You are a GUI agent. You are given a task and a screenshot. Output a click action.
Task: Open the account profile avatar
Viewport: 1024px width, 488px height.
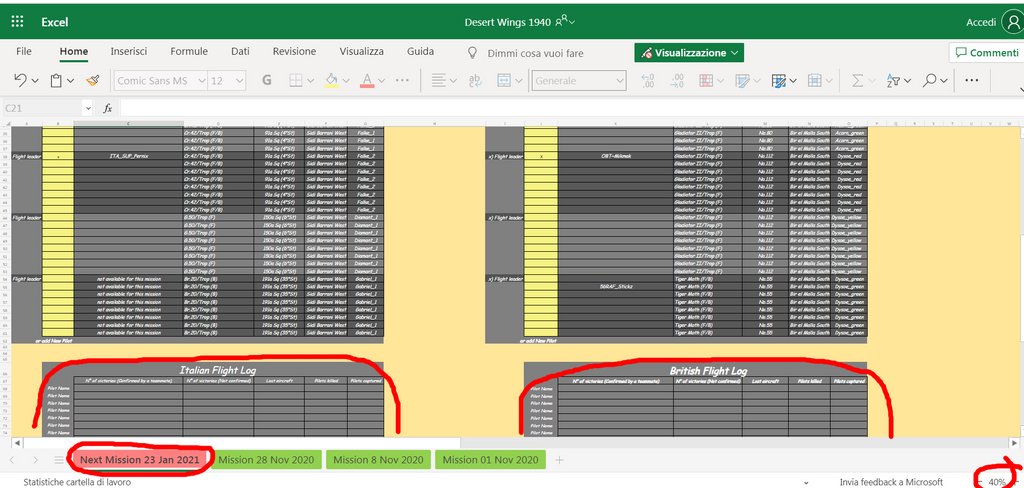1012,22
